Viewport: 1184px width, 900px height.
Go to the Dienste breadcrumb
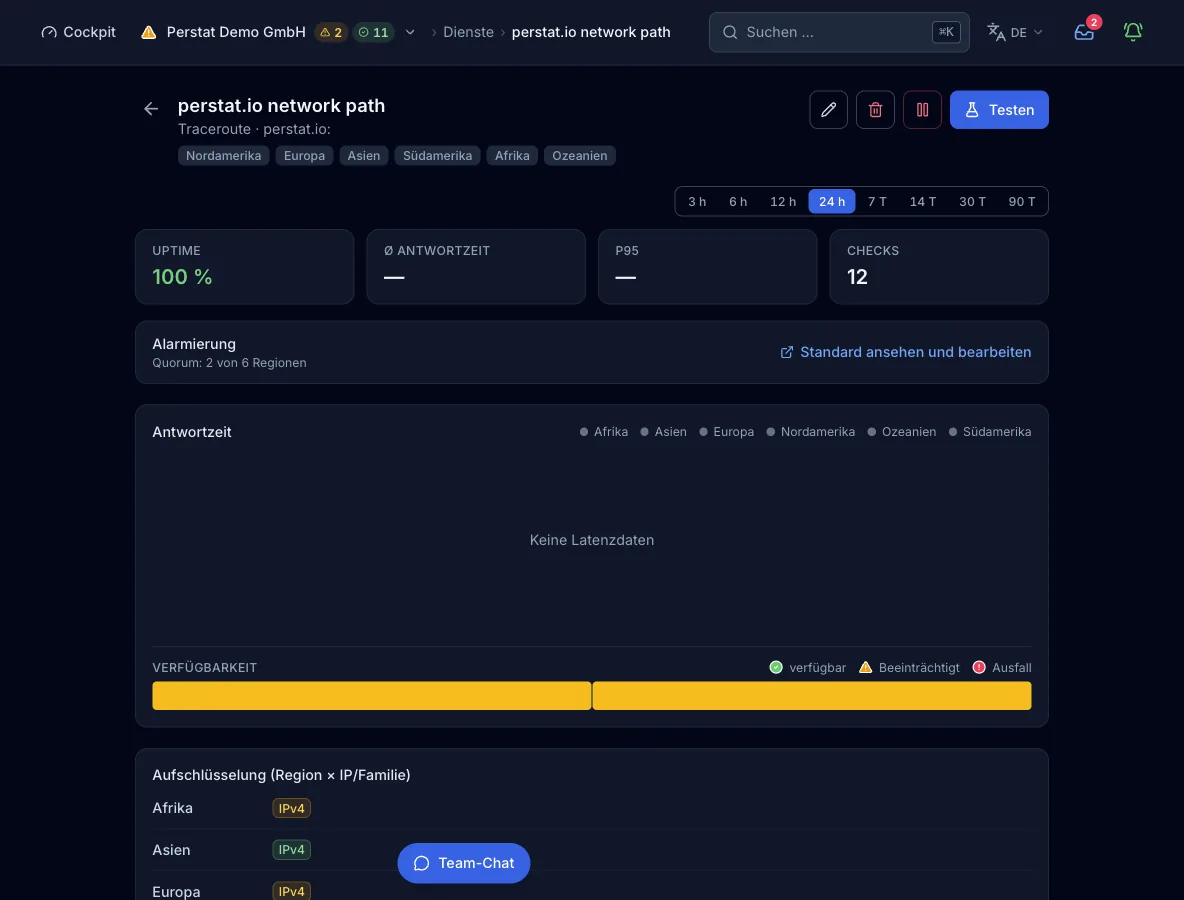click(468, 32)
